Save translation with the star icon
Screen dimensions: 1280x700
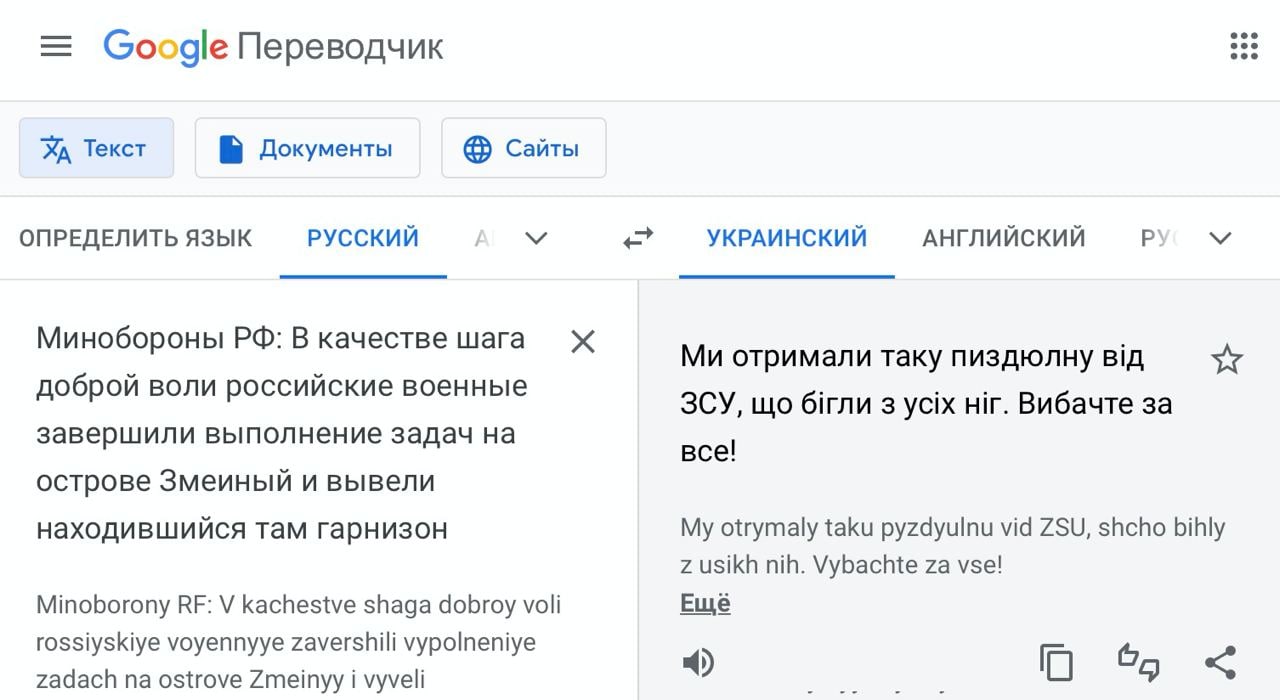tap(1226, 360)
